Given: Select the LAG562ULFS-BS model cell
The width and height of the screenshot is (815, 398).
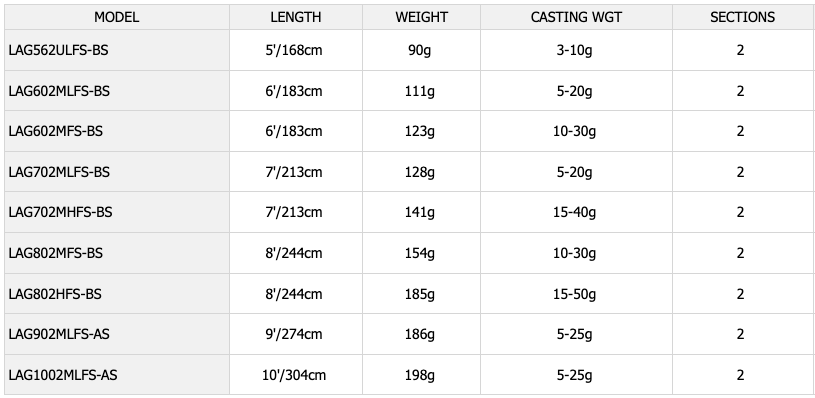Looking at the screenshot, I should tap(117, 50).
